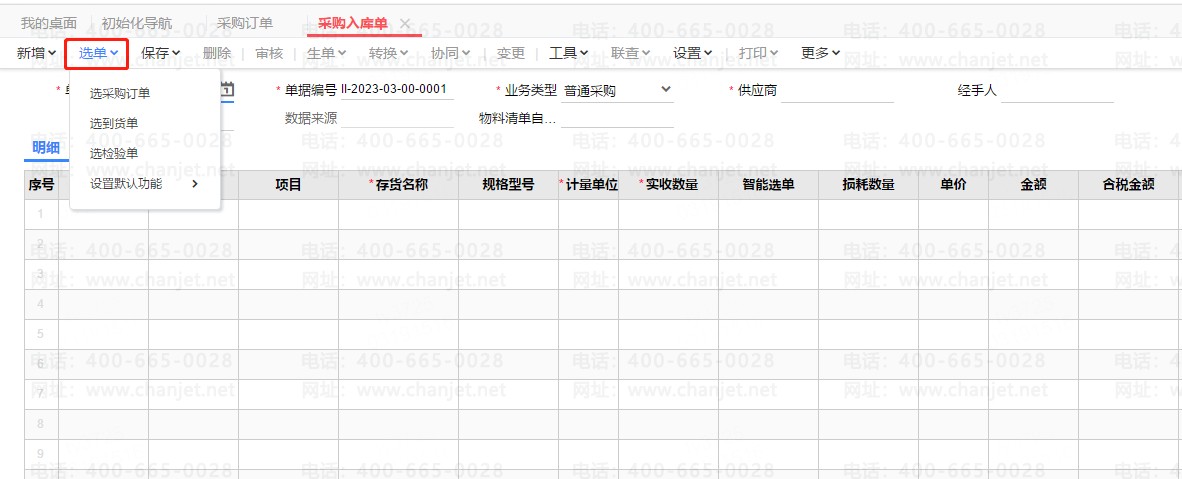Select row 5 in the detail grid
Viewport: 1182px width, 479px height.
(41, 334)
